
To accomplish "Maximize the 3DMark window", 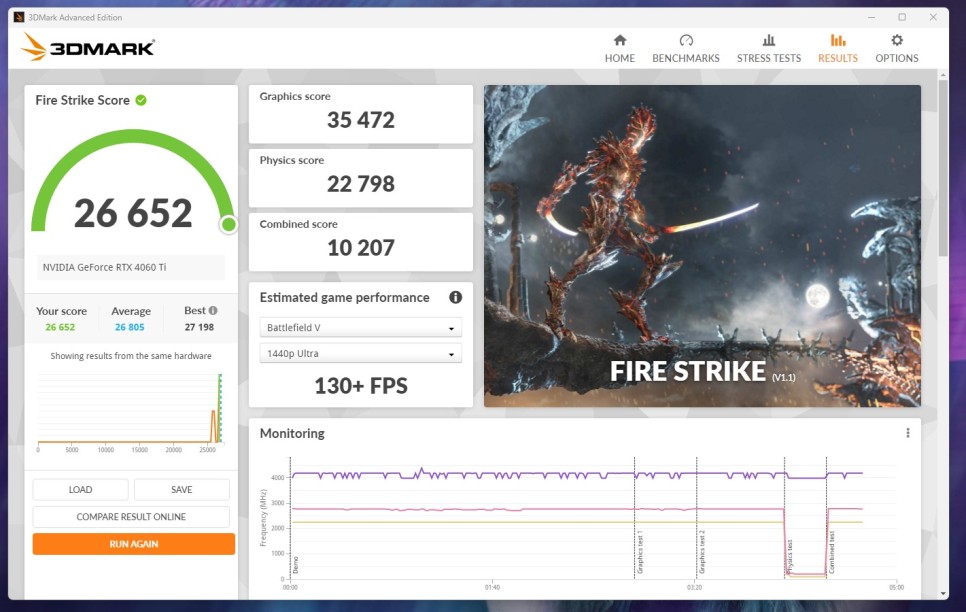I will 902,17.
